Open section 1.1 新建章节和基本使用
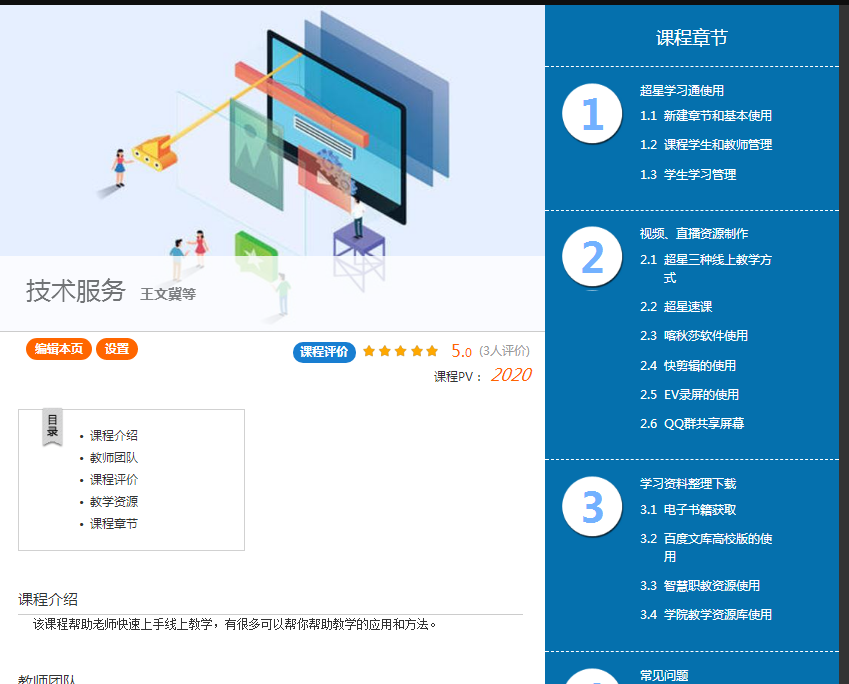This screenshot has width=849, height=684. coord(706,115)
